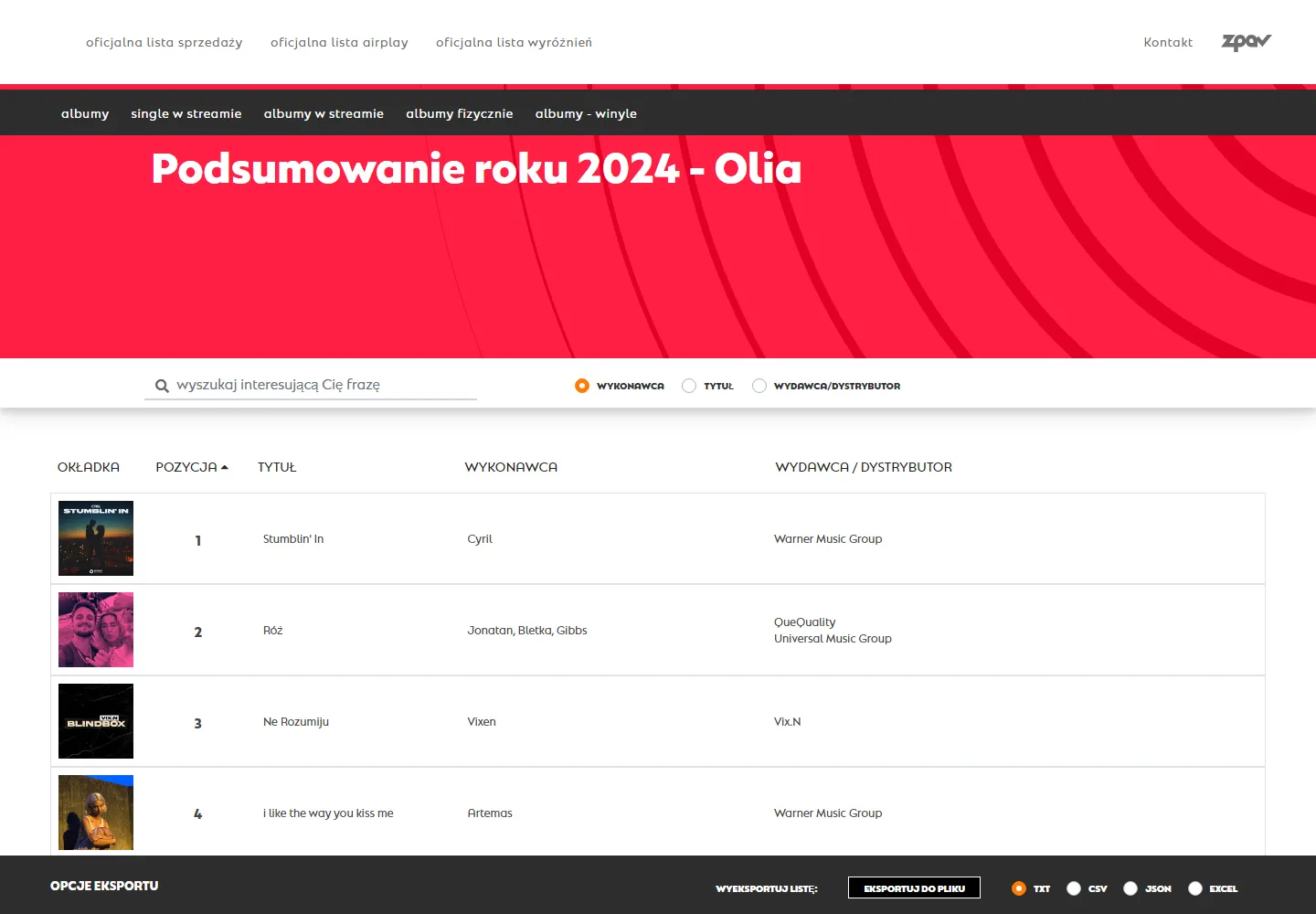
Task: Click the artist Vixen
Action: tap(482, 722)
